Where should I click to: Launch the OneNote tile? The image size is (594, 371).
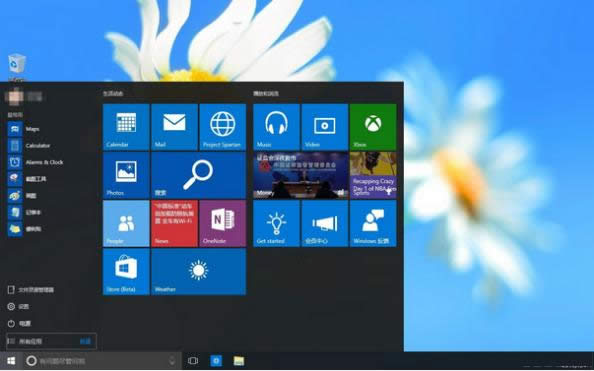223,224
